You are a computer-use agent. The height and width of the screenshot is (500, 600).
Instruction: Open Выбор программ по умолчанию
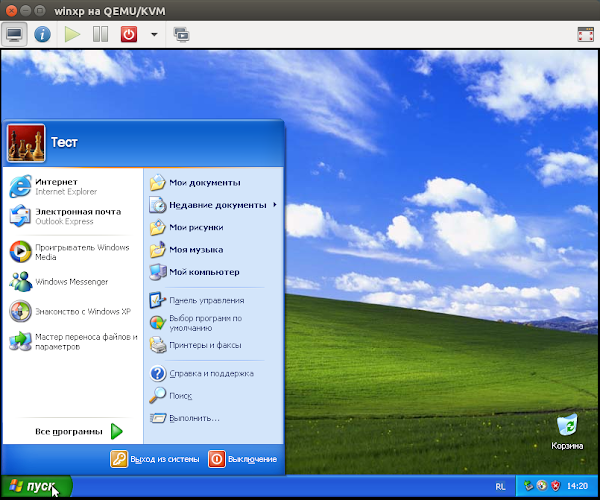[214, 323]
